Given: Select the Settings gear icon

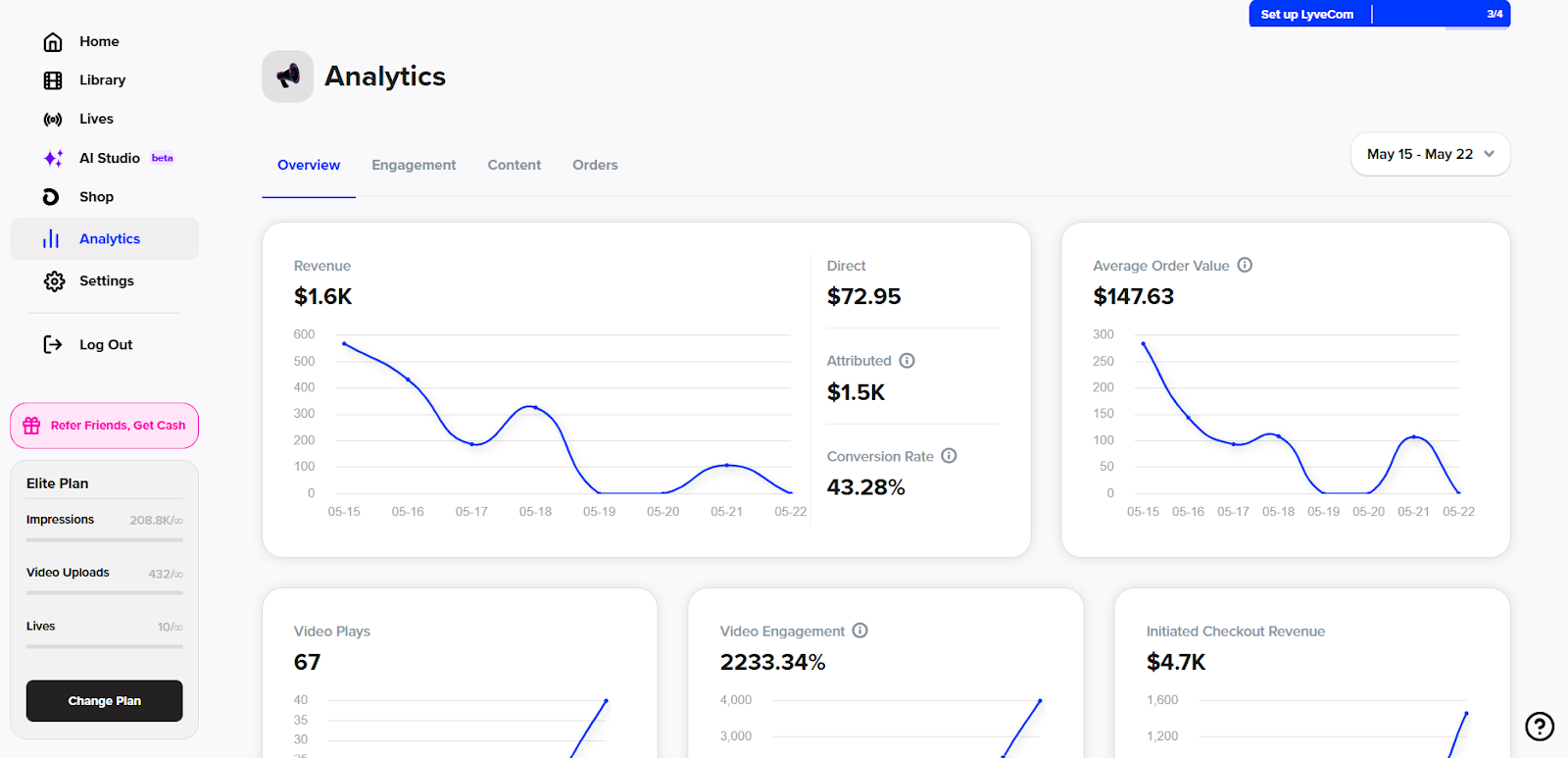Looking at the screenshot, I should [54, 281].
